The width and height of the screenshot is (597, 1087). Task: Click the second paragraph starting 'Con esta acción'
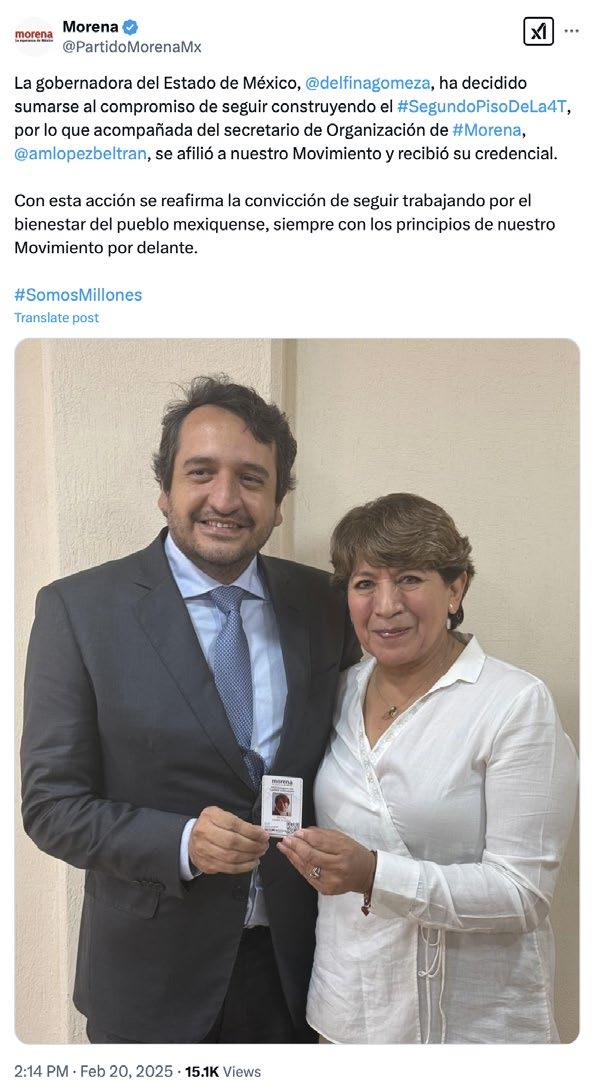[285, 224]
